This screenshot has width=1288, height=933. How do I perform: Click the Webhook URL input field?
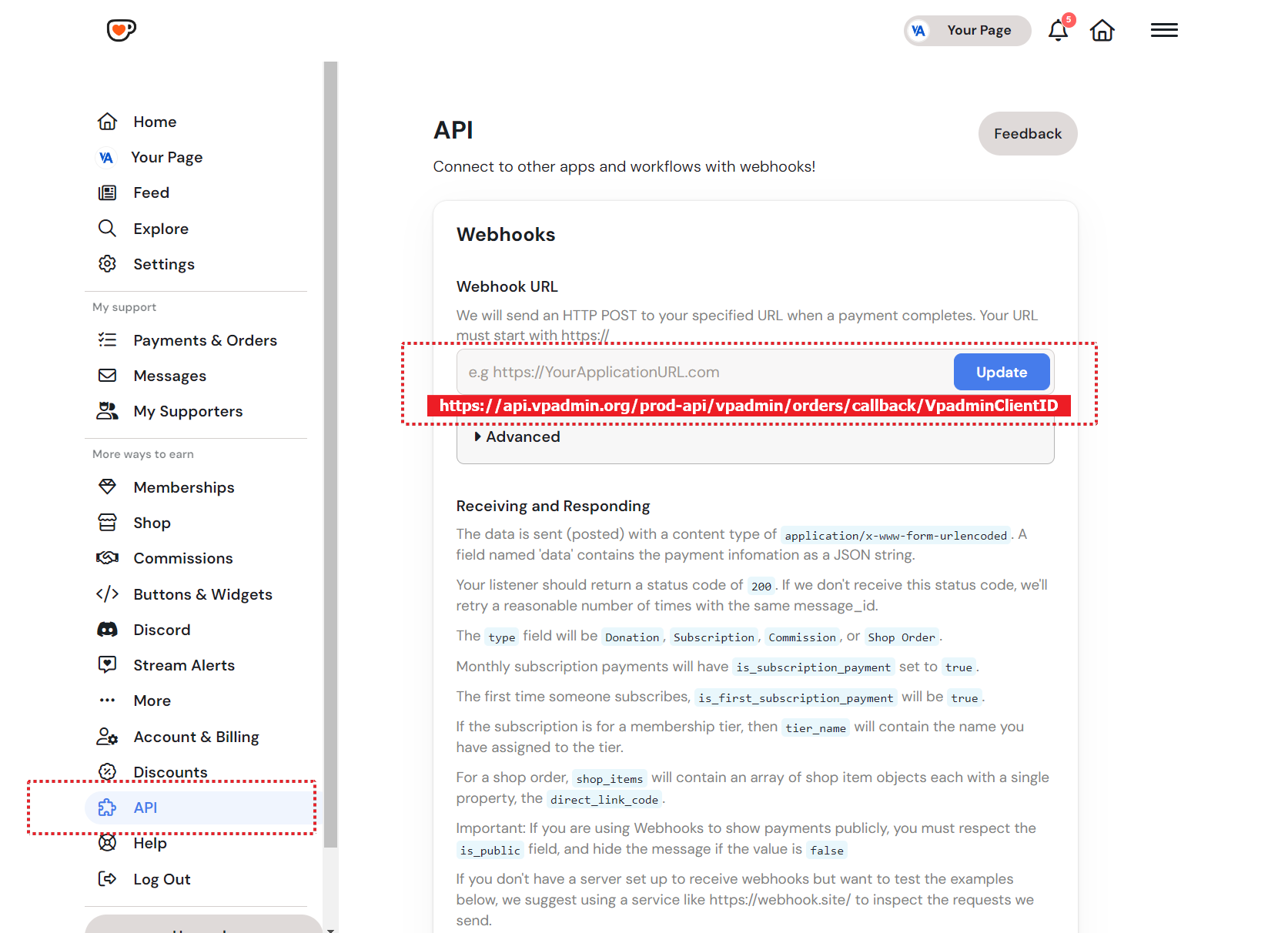click(704, 373)
